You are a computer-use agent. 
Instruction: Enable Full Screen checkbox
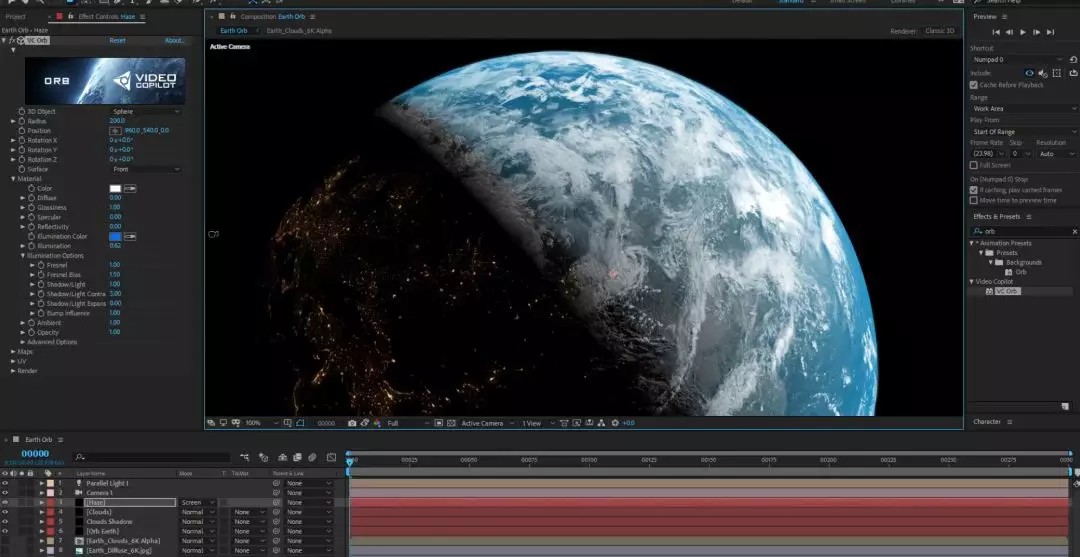pos(974,165)
